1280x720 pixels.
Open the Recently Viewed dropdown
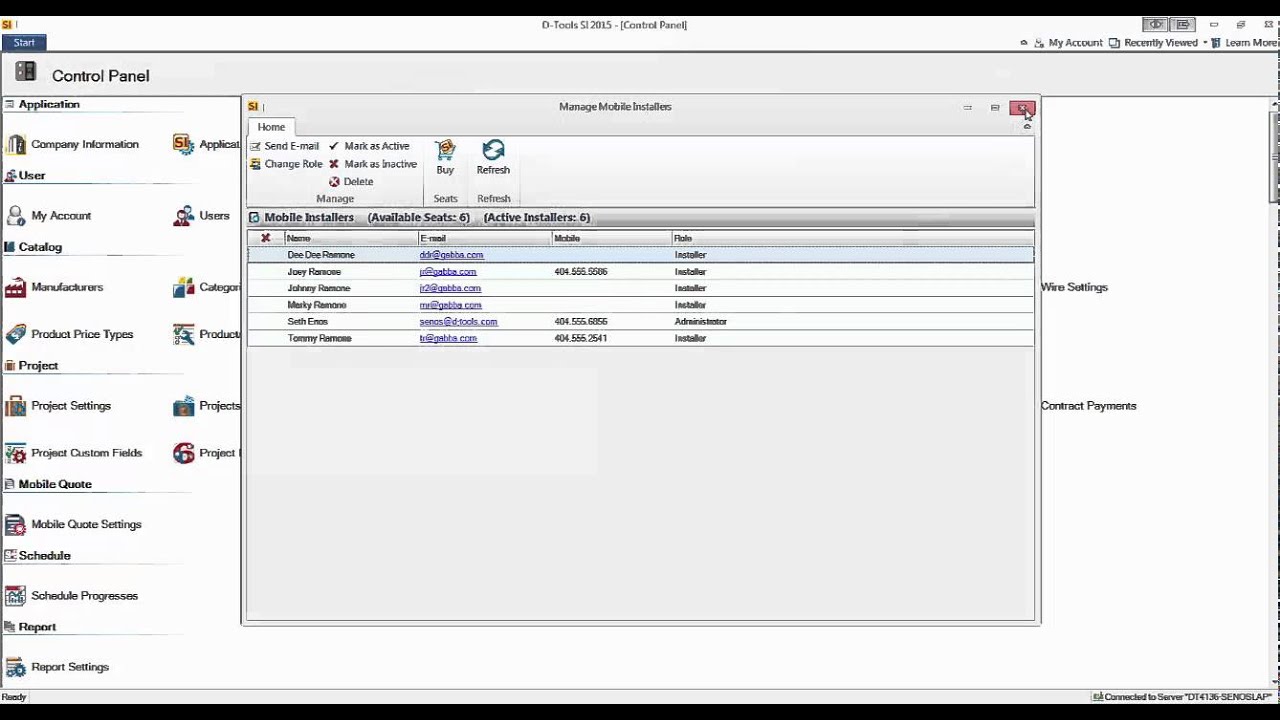1158,43
